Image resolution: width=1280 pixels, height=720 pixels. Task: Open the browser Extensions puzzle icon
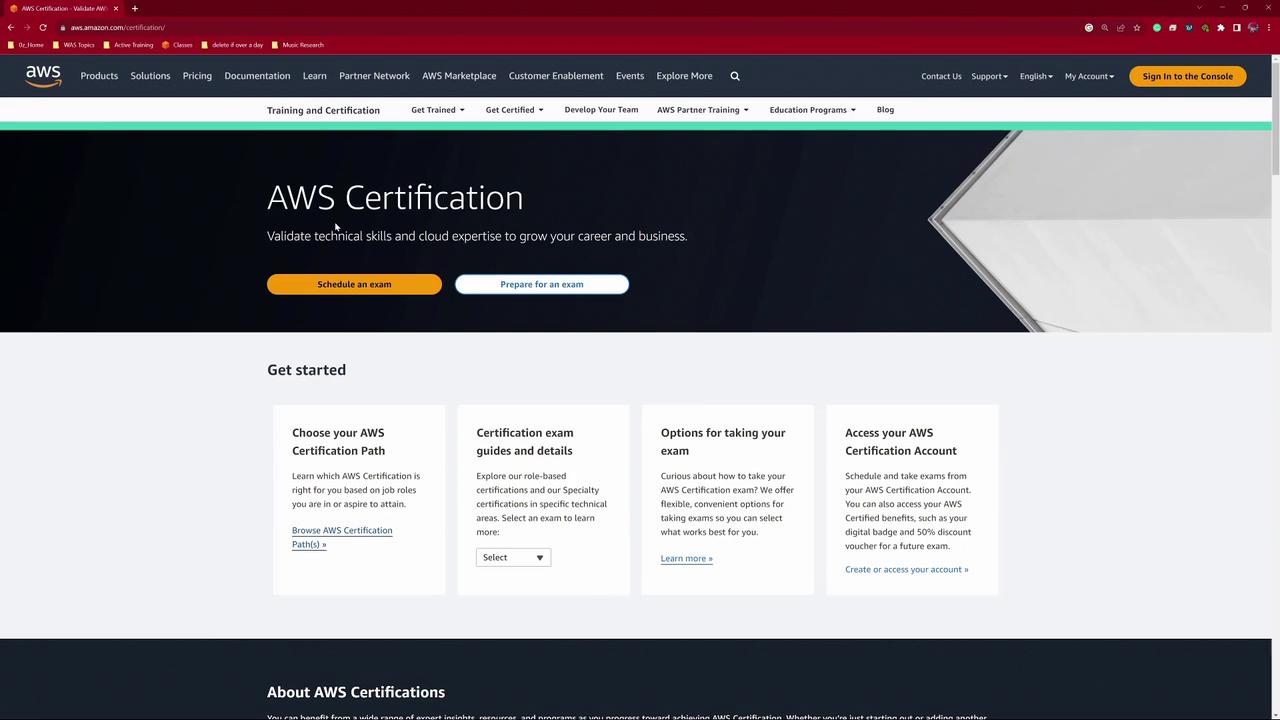[x=1220, y=28]
